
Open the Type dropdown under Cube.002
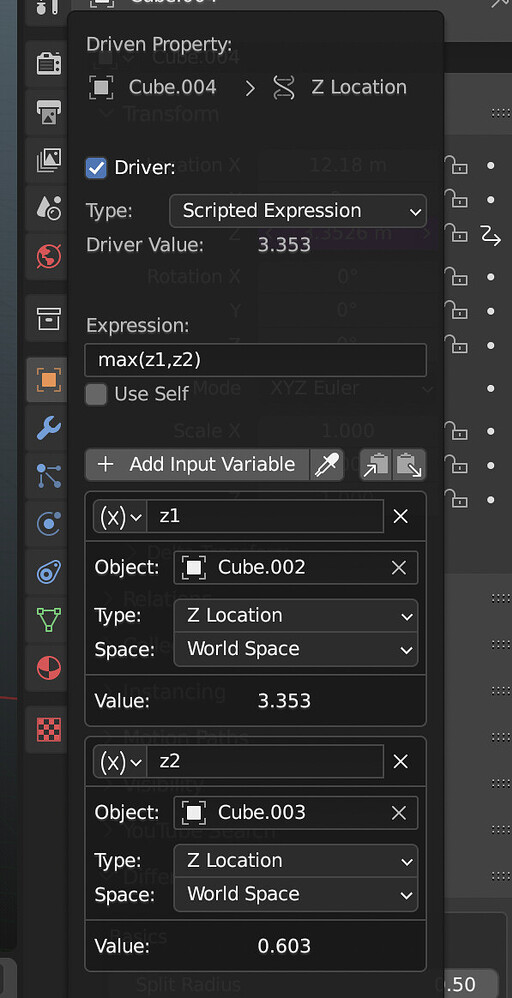295,615
